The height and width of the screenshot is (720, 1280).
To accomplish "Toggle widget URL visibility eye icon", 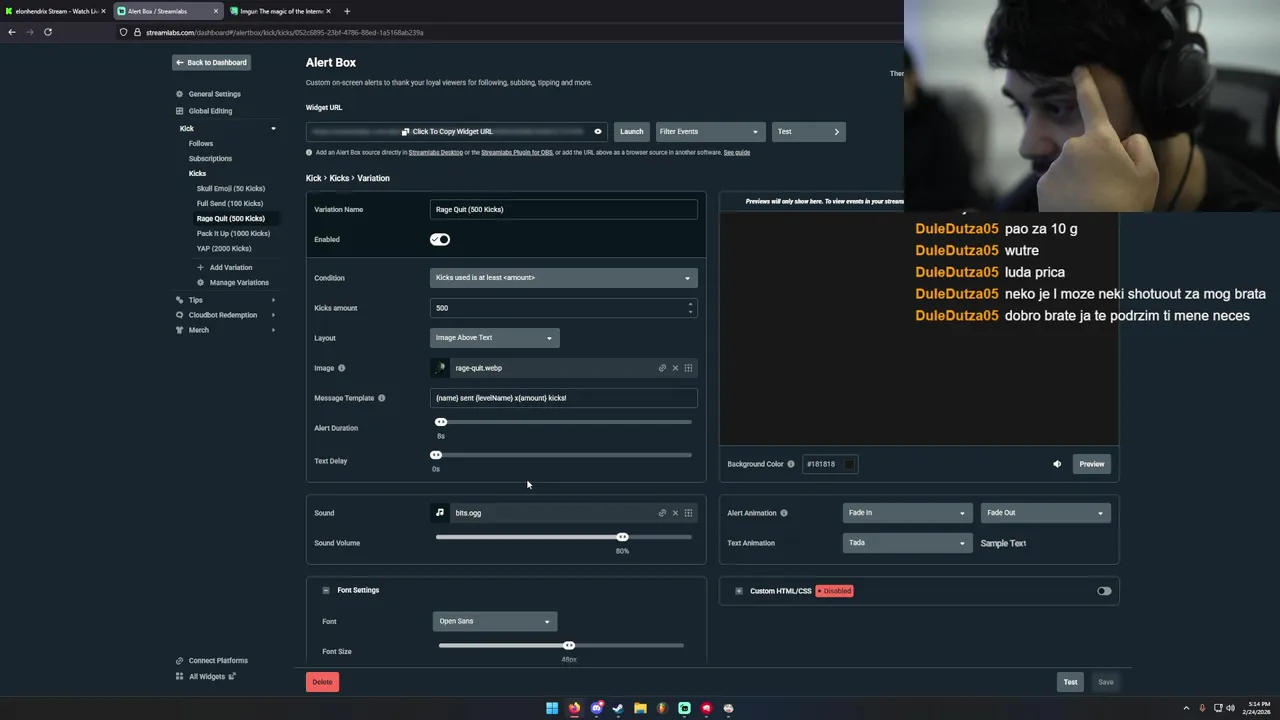I will 598,131.
